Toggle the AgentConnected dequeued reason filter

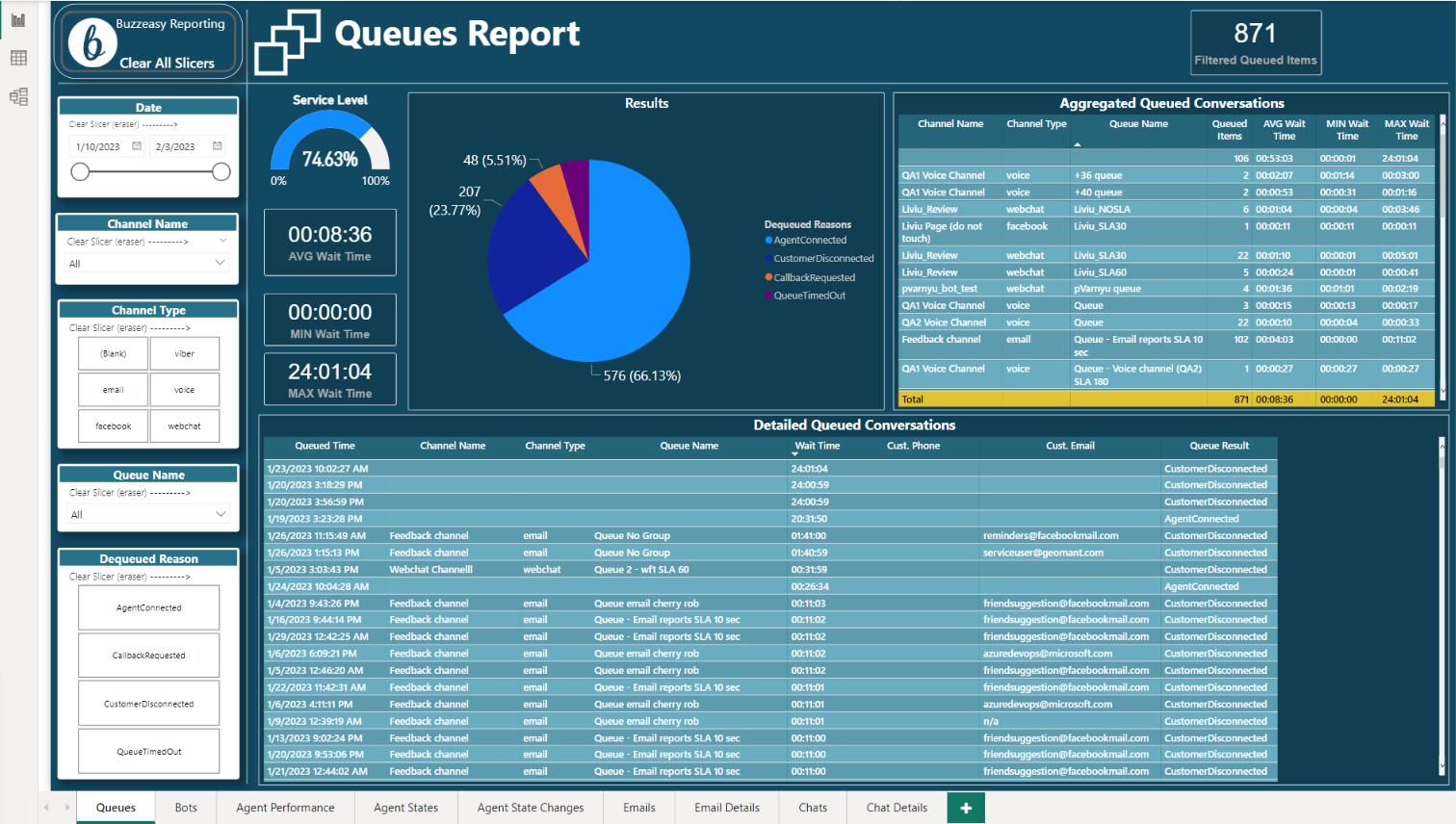click(x=148, y=608)
